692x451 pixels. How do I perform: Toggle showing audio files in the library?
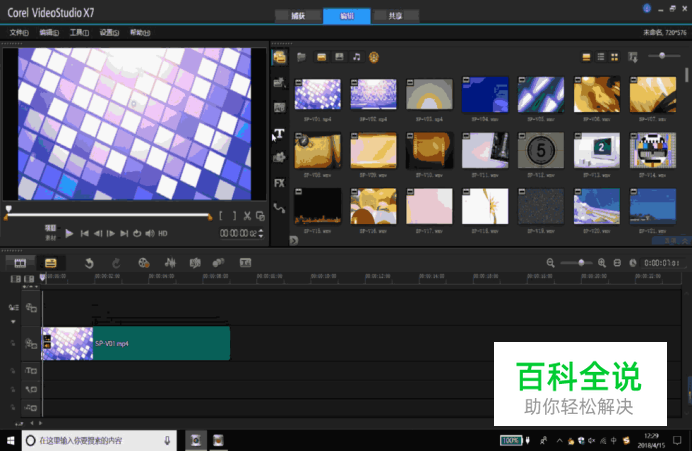click(357, 57)
